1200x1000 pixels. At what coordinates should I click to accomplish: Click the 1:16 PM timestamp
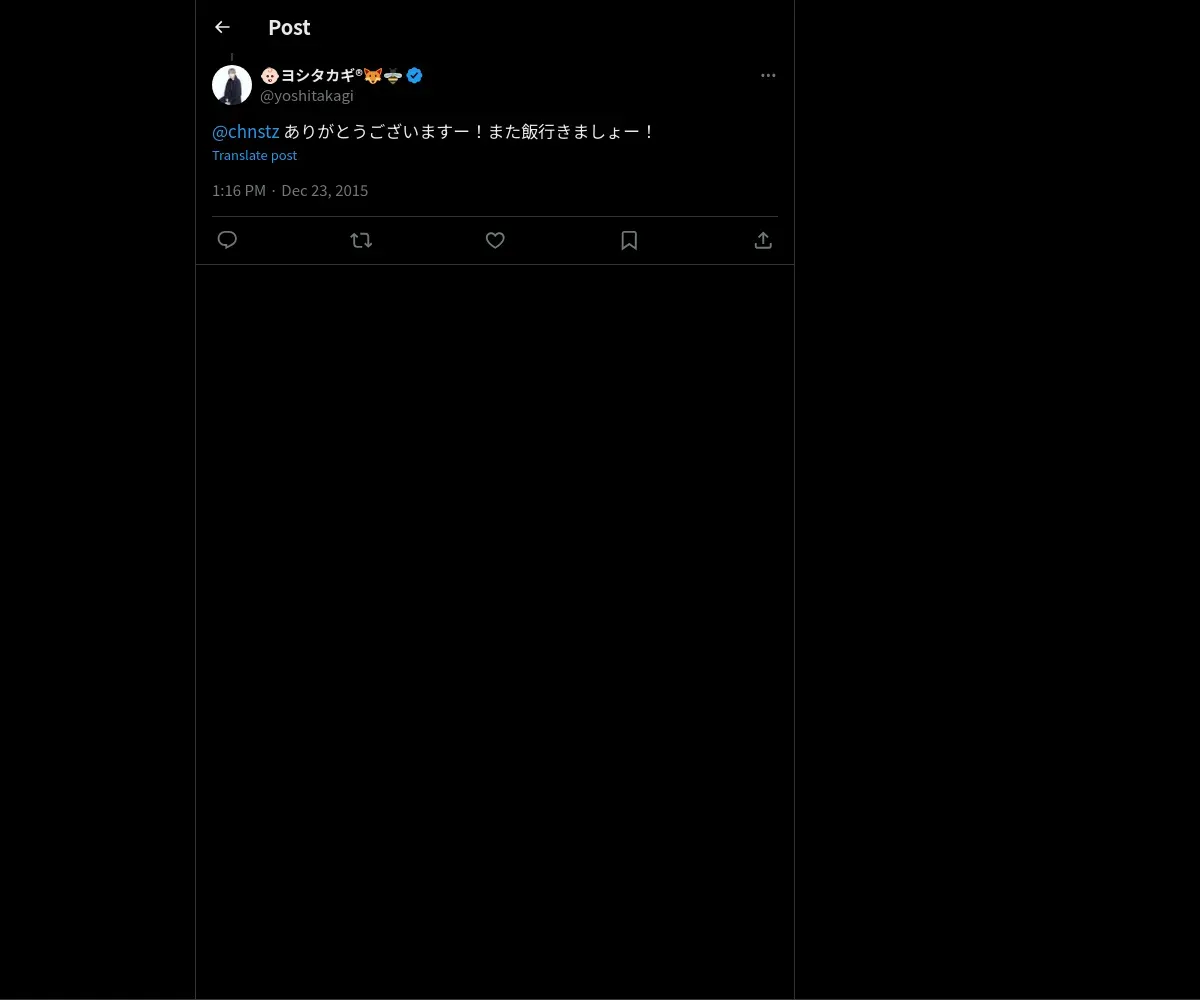pos(239,191)
